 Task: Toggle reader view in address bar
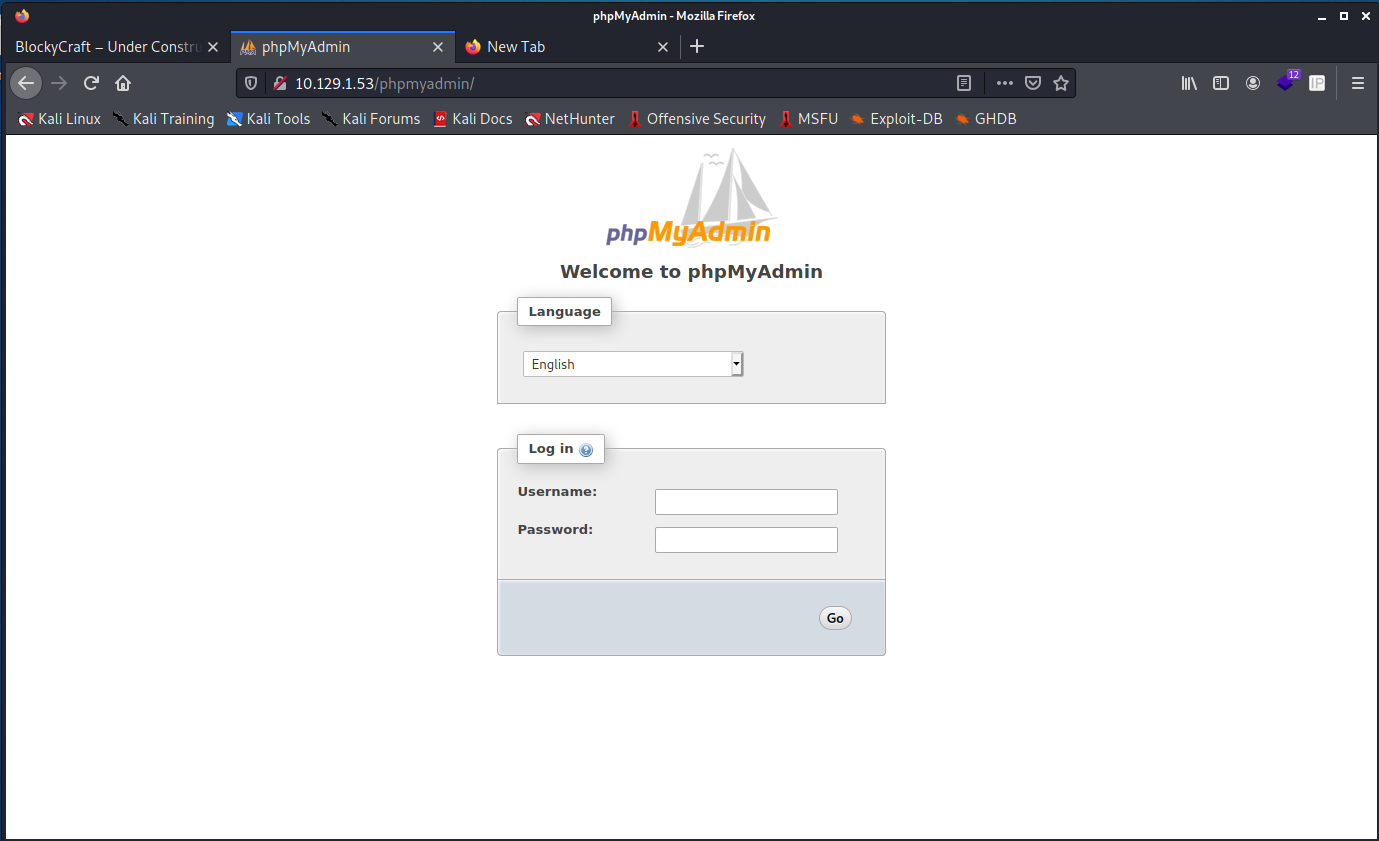[x=963, y=83]
